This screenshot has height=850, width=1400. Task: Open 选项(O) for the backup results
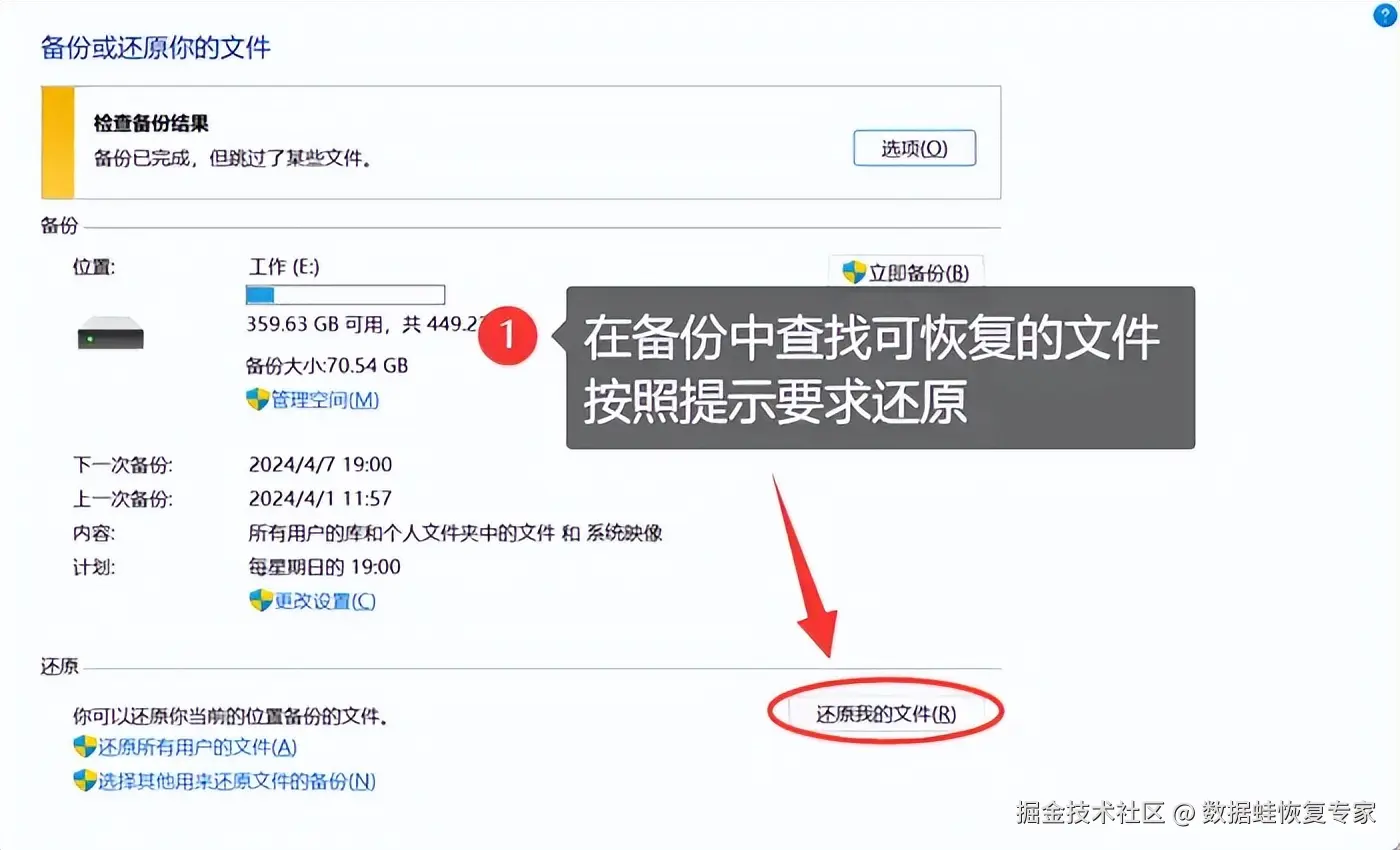pyautogui.click(x=914, y=148)
